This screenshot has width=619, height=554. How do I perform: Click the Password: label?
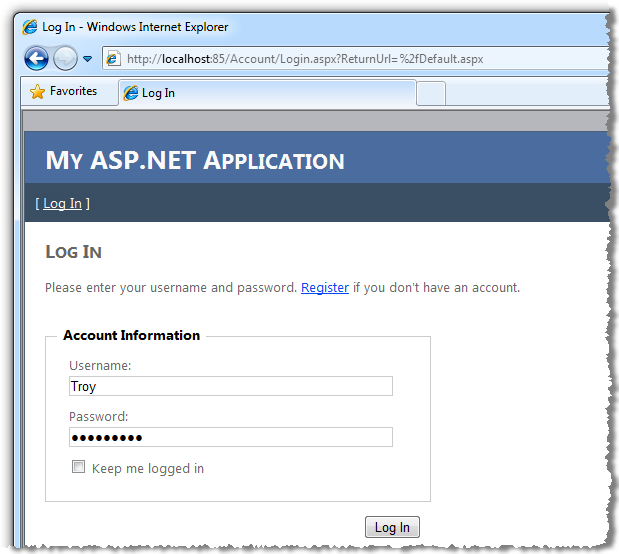coord(99,417)
